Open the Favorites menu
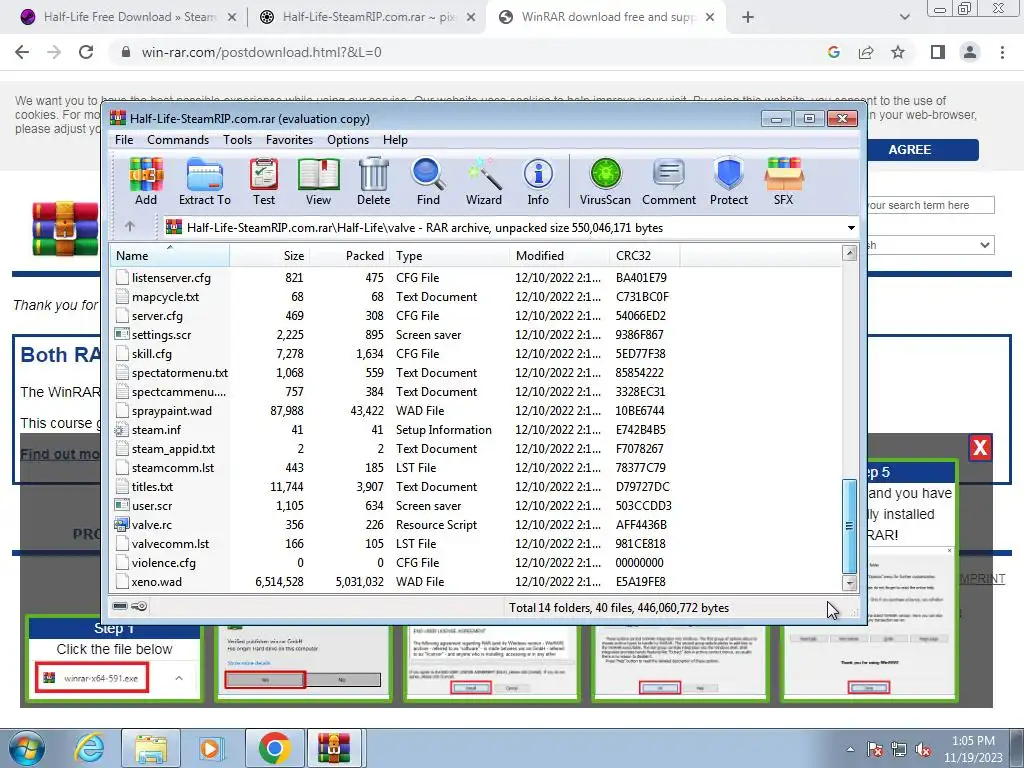 [289, 140]
